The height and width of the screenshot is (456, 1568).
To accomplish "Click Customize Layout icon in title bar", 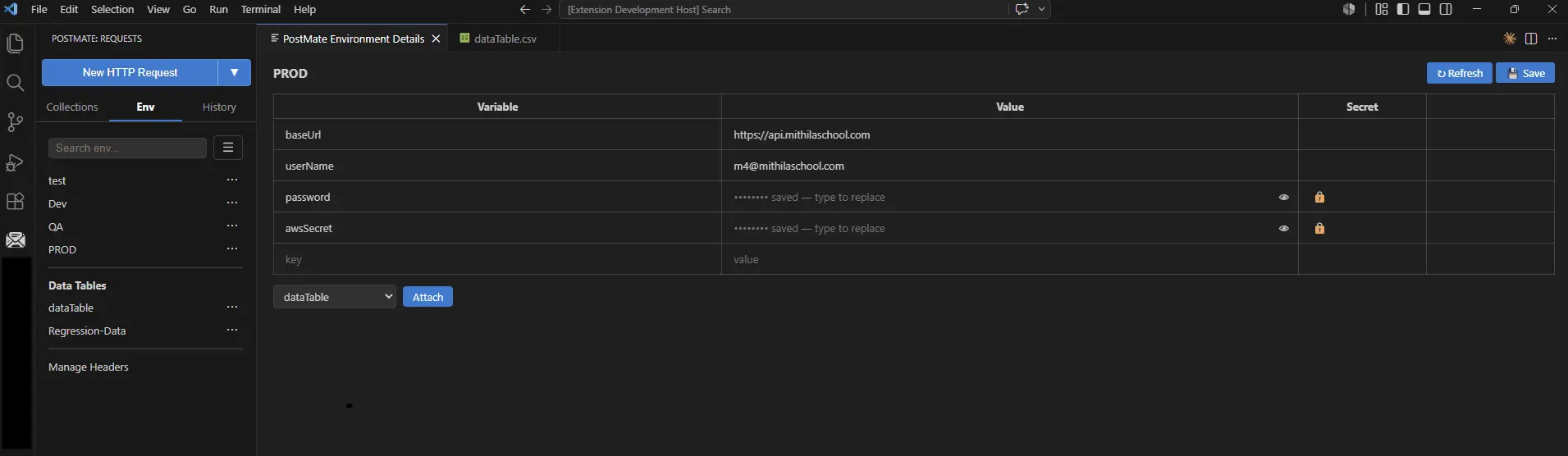I will (x=1381, y=10).
